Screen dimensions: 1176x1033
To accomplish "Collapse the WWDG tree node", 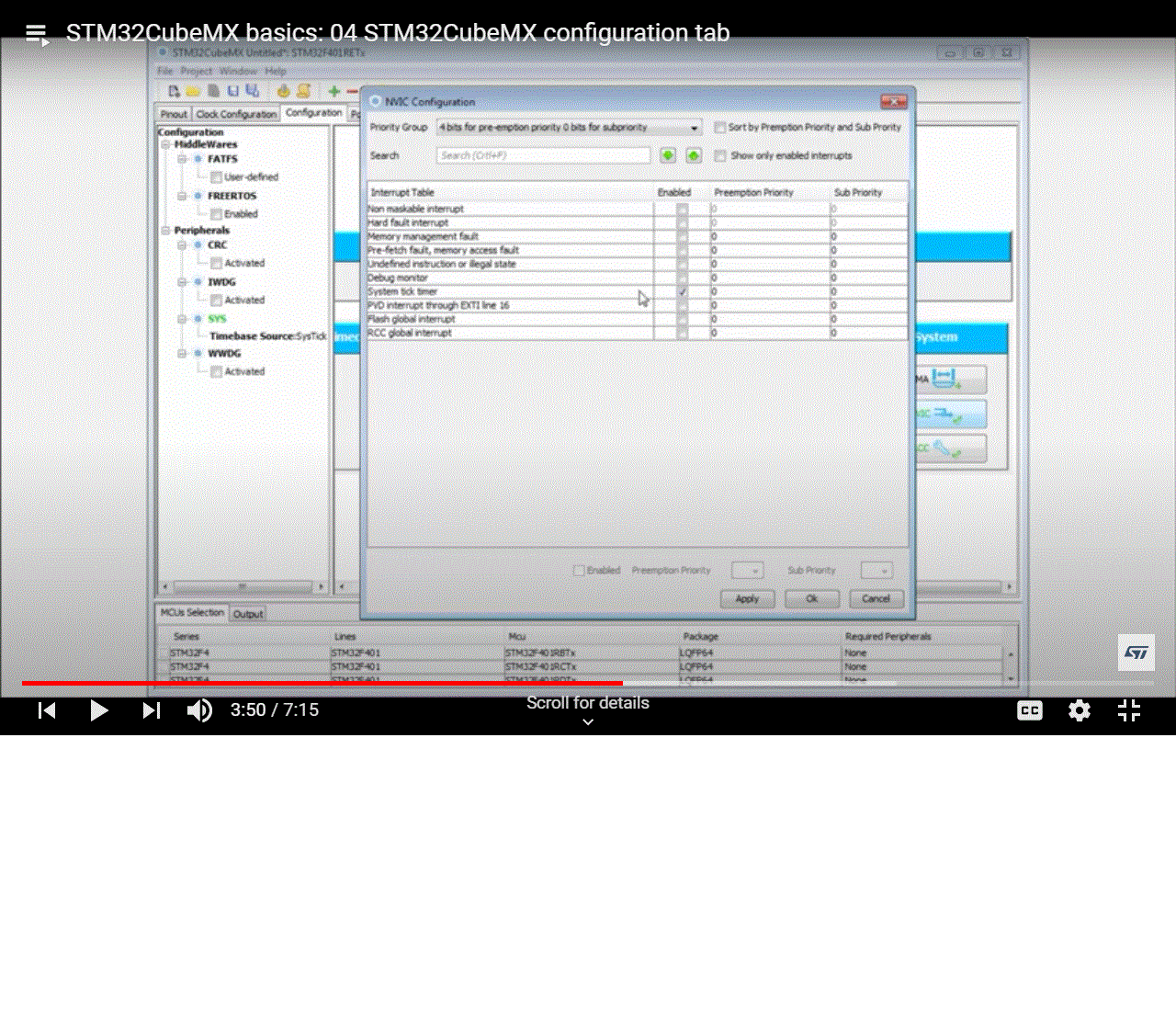I will click(x=183, y=354).
